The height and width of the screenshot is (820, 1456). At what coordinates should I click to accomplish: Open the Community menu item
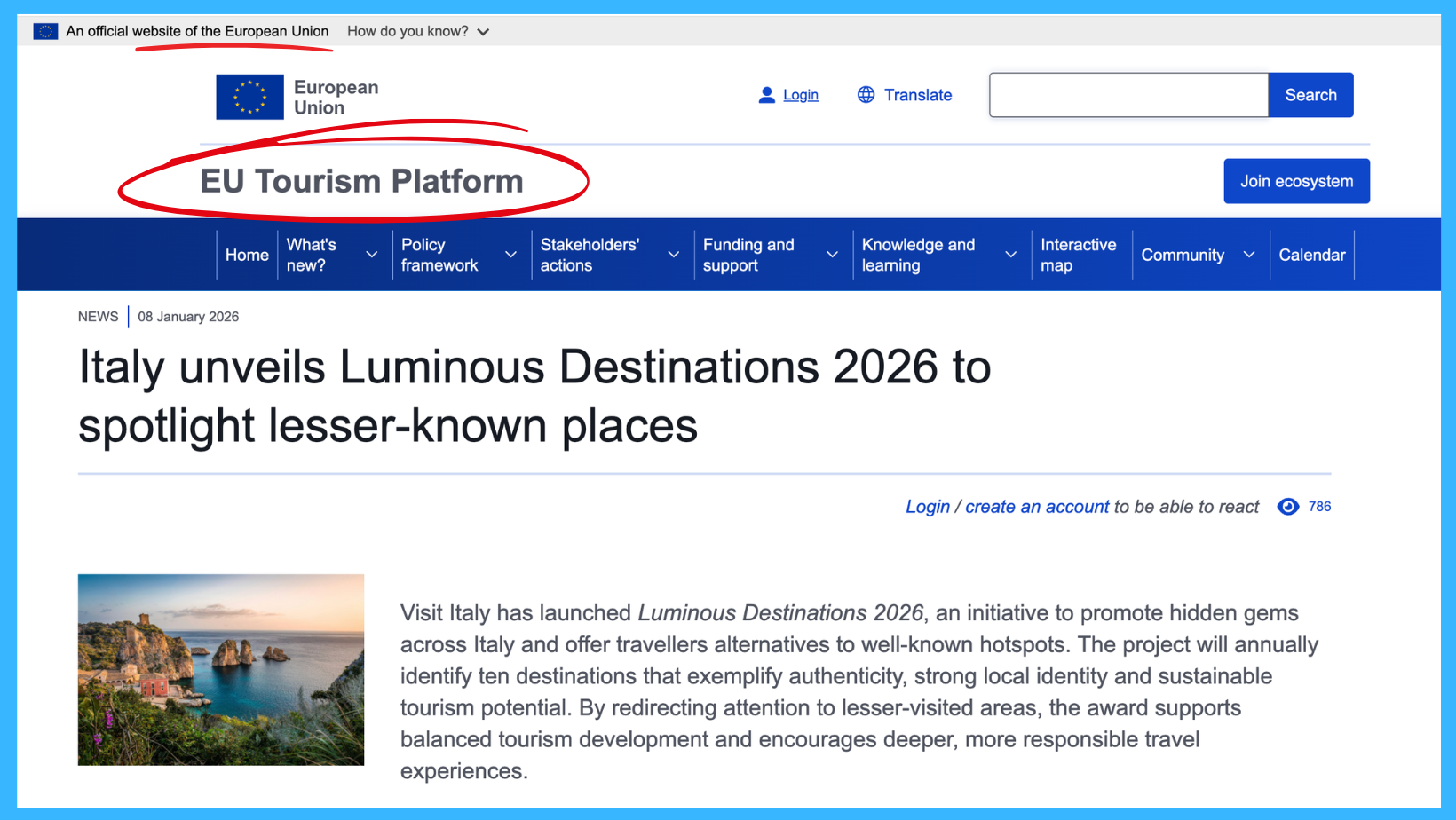pyautogui.click(x=1183, y=255)
